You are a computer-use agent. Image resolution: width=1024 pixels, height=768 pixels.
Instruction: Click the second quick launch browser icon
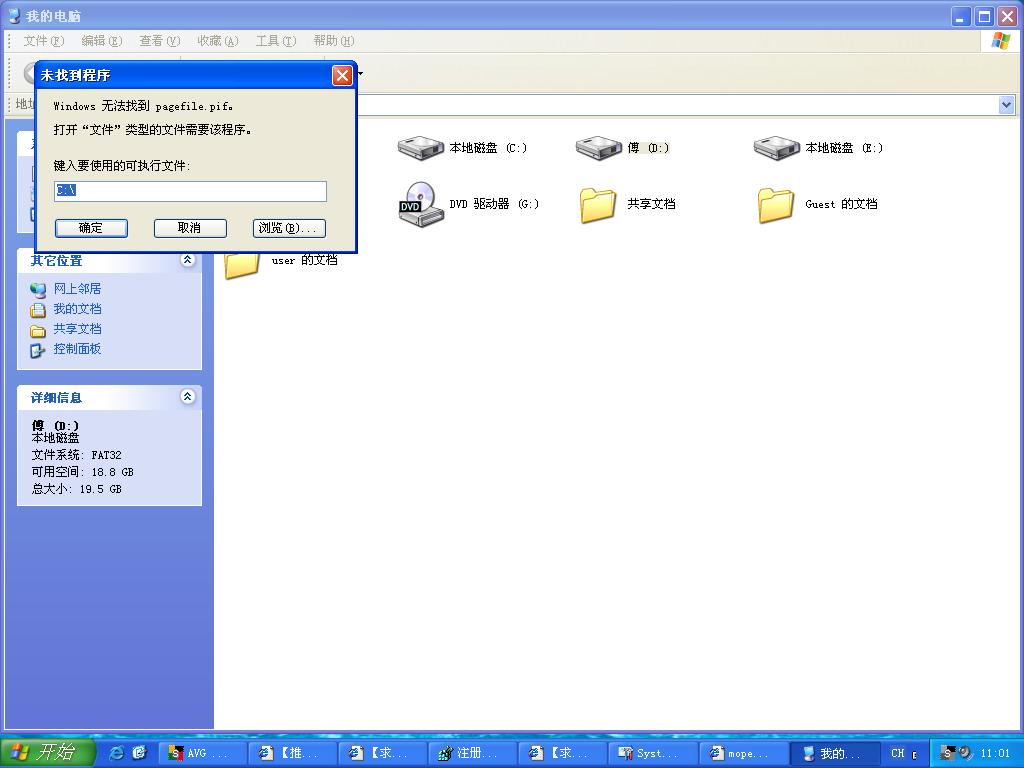[139, 753]
